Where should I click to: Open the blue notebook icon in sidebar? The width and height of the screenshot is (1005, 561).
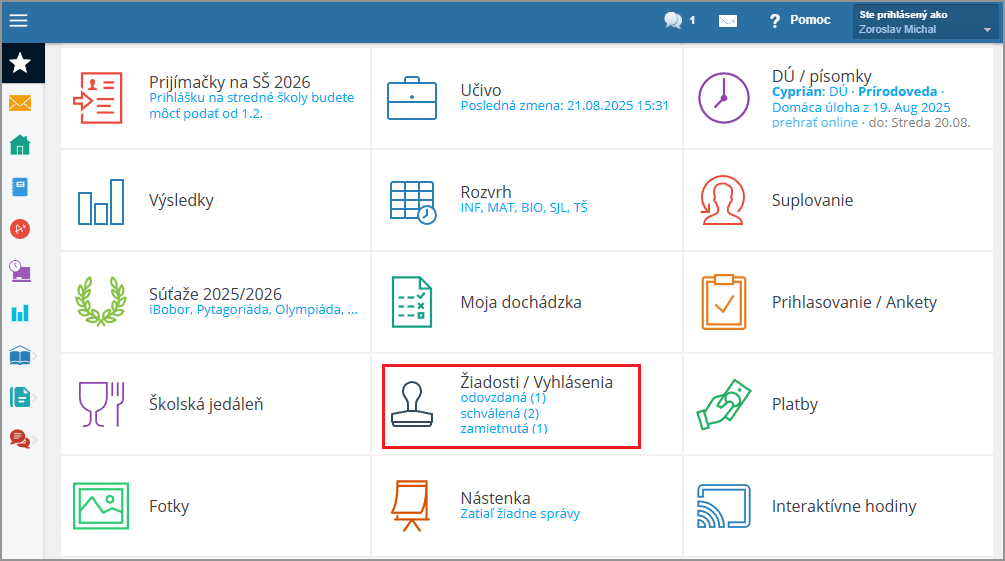20,187
